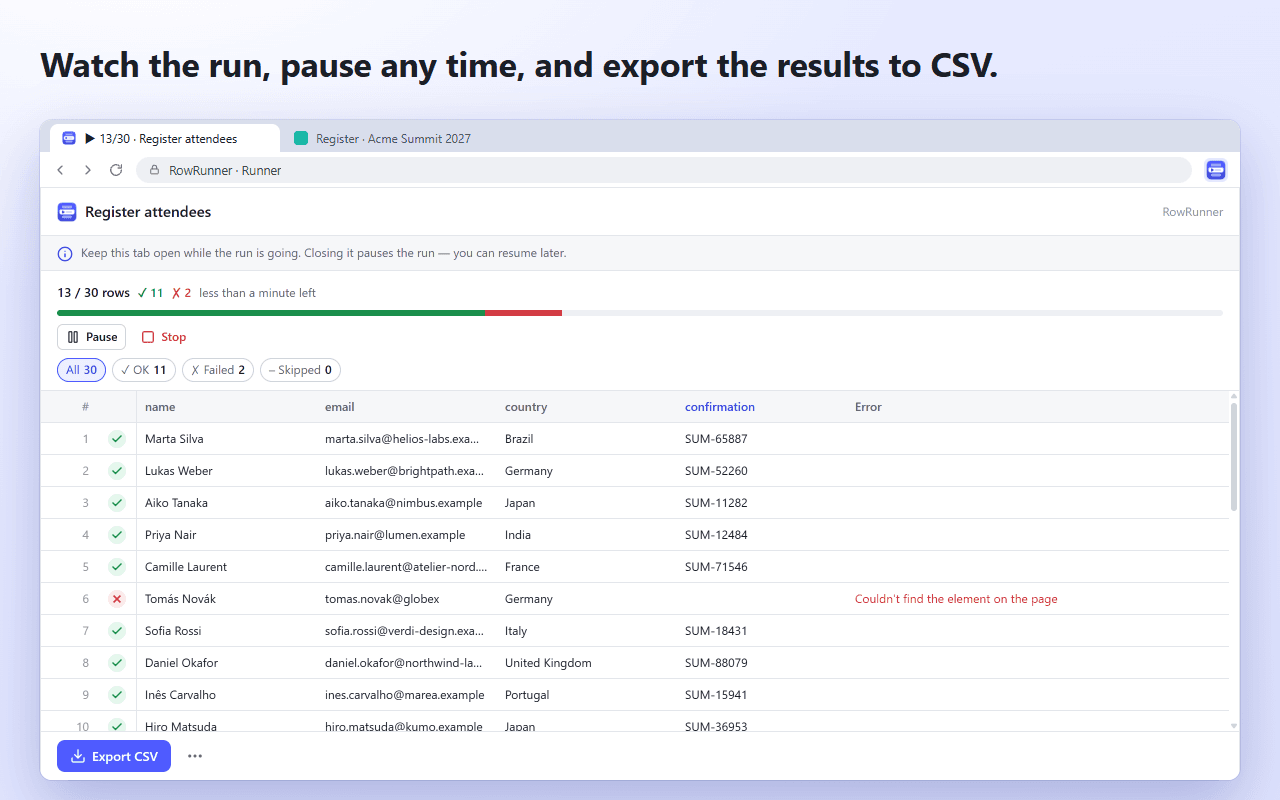Filter rows by All 30

(81, 370)
